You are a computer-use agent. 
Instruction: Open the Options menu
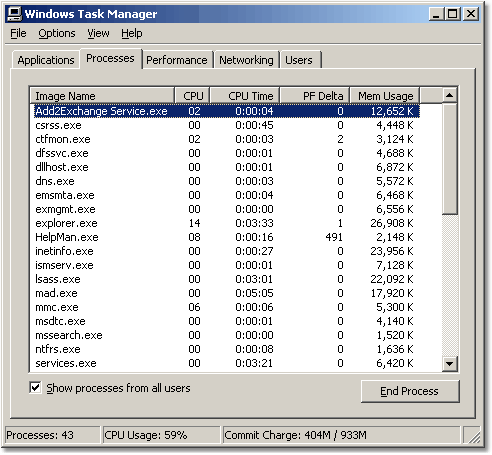click(57, 33)
